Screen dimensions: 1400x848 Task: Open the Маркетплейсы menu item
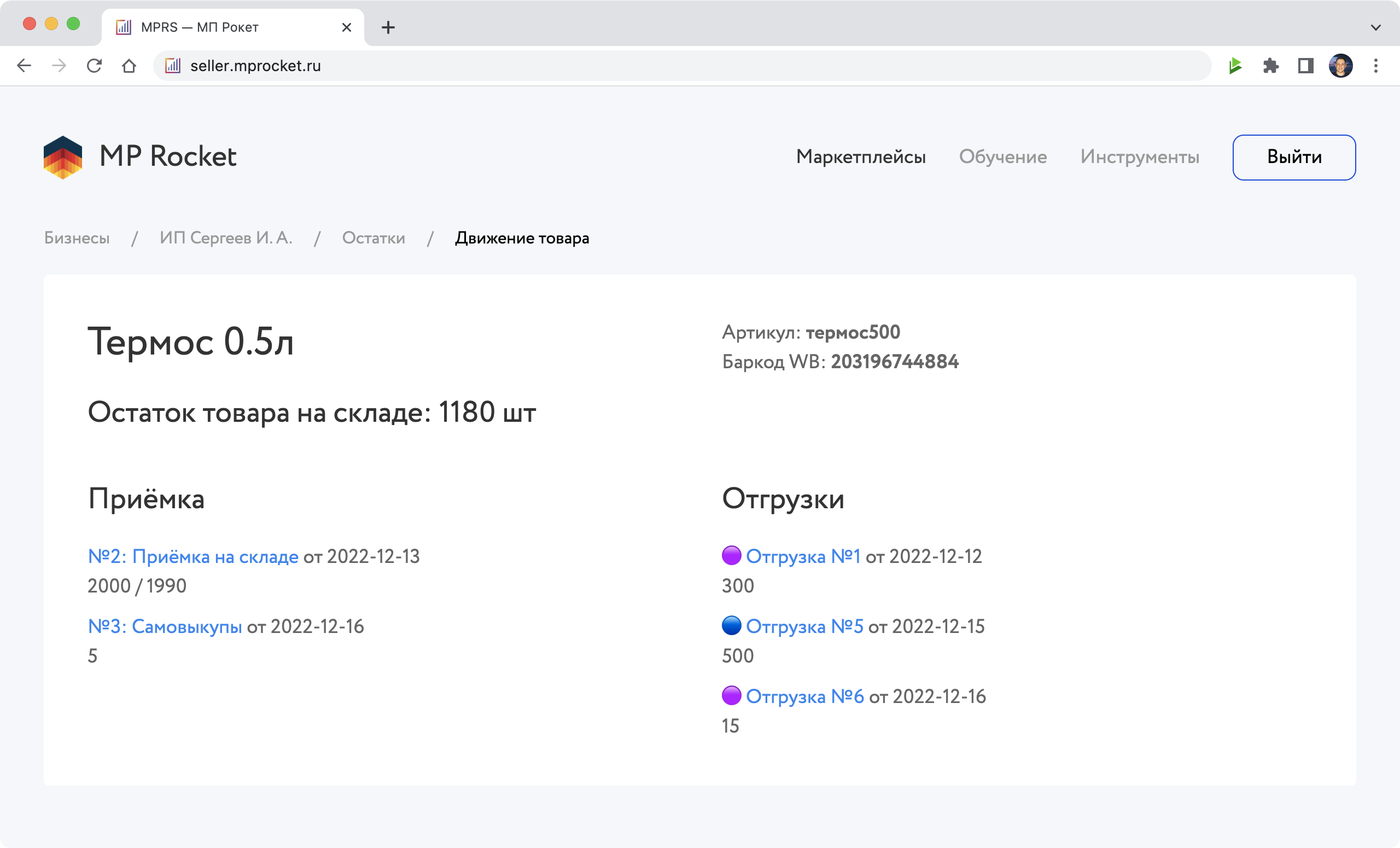pyautogui.click(x=860, y=157)
